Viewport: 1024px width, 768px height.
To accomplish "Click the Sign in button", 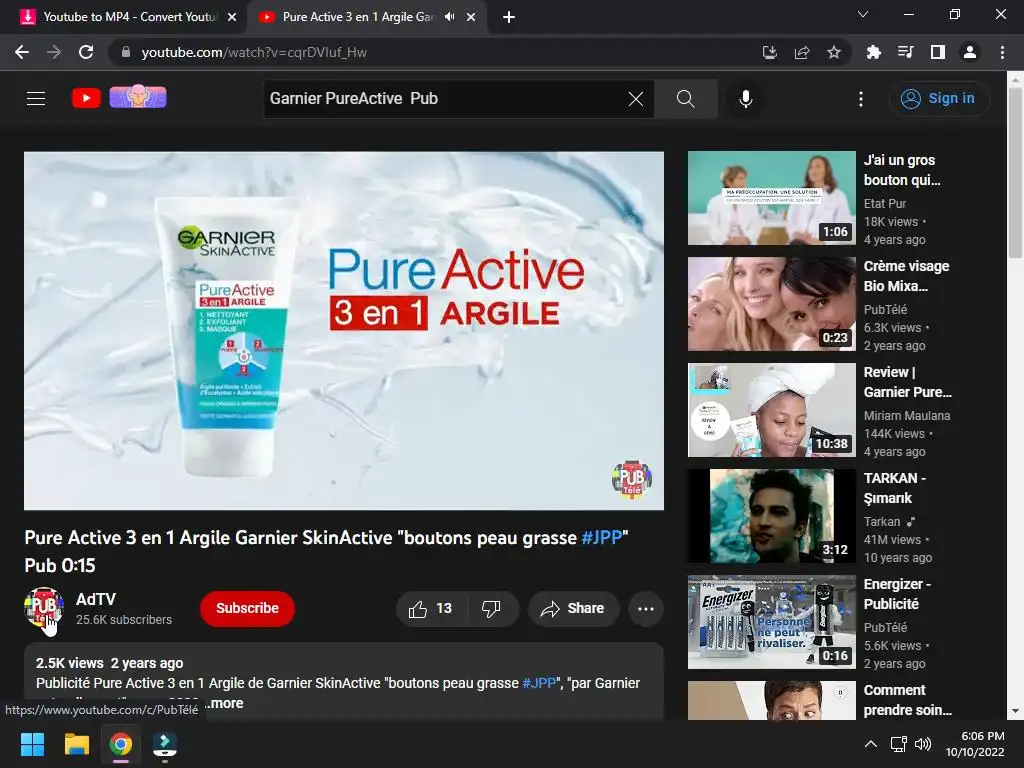I will pyautogui.click(x=938, y=99).
